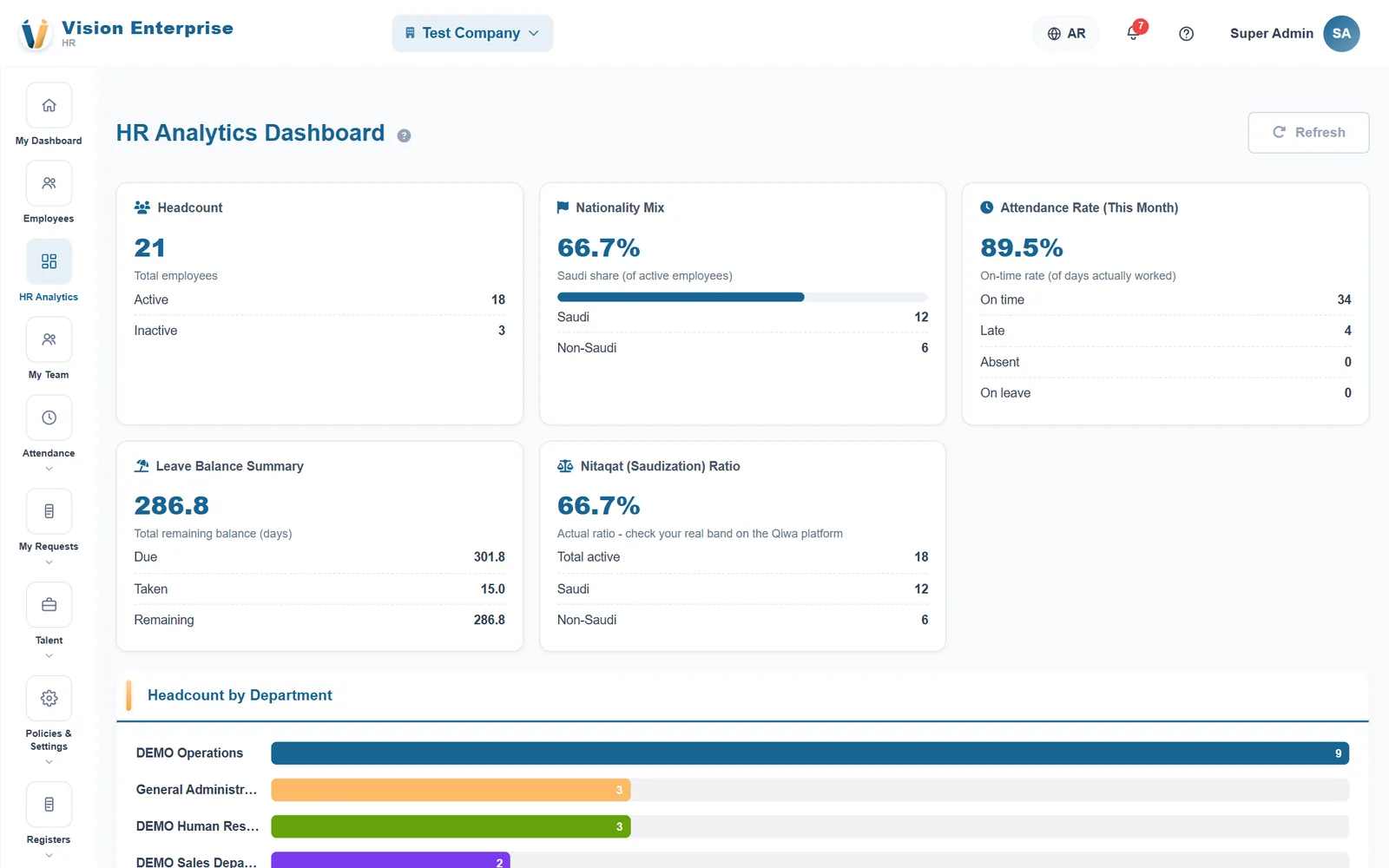Expand the Registers menu chevron
Screen dimensions: 1389x868
click(x=49, y=856)
